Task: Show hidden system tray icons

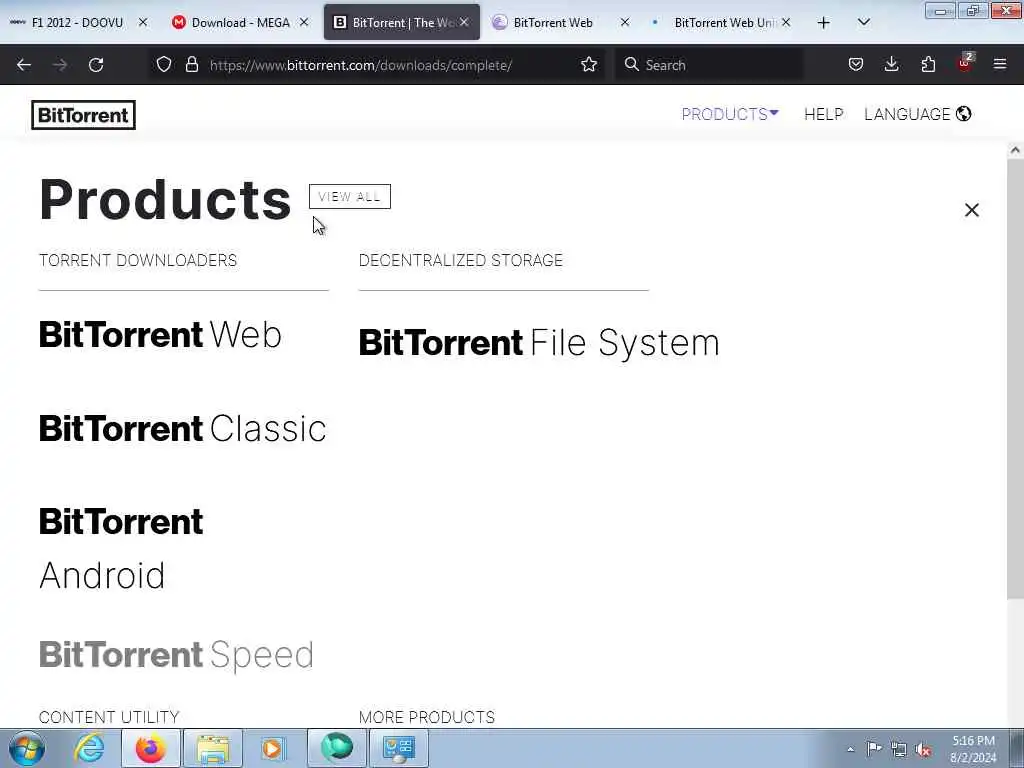Action: coord(850,750)
